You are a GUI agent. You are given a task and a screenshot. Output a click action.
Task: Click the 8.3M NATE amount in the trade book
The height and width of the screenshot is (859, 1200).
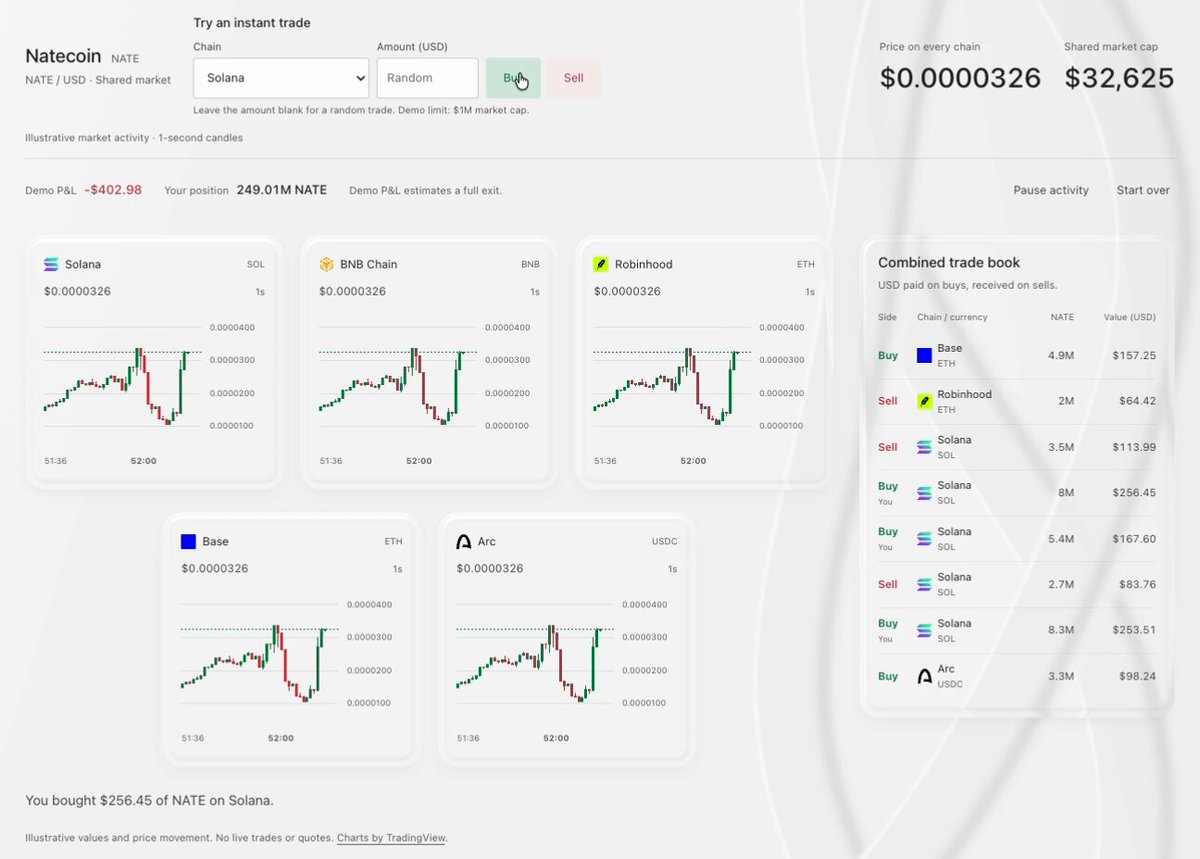coord(1061,630)
